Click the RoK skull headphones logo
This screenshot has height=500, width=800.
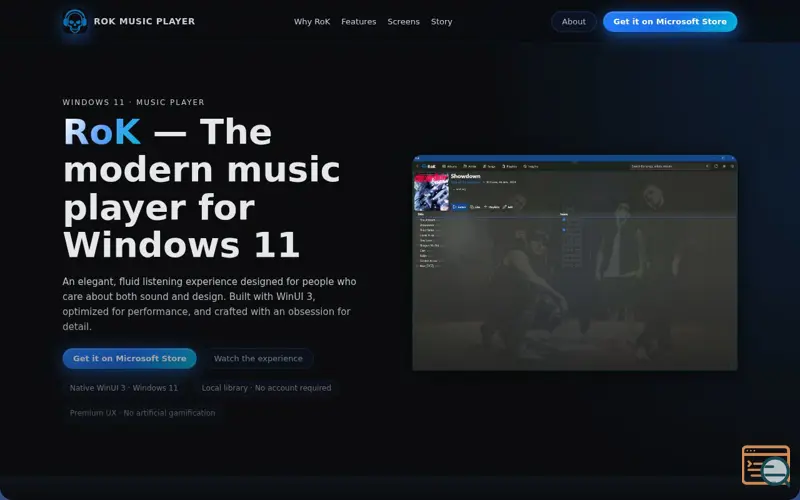click(x=75, y=21)
